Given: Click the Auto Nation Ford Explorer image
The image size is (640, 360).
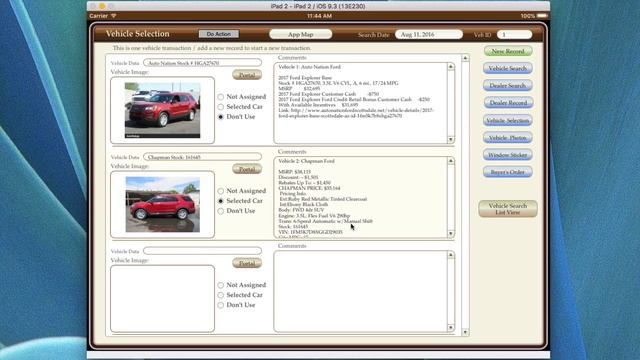Looking at the screenshot, I should pos(162,110).
